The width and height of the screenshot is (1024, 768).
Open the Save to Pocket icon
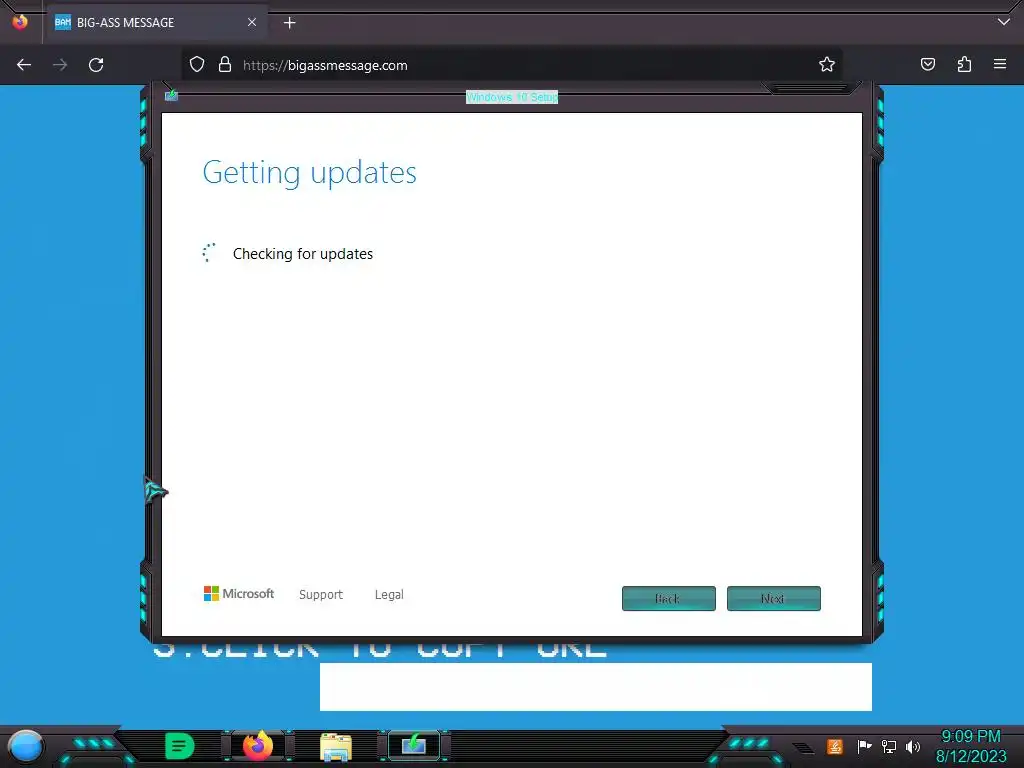pos(927,65)
